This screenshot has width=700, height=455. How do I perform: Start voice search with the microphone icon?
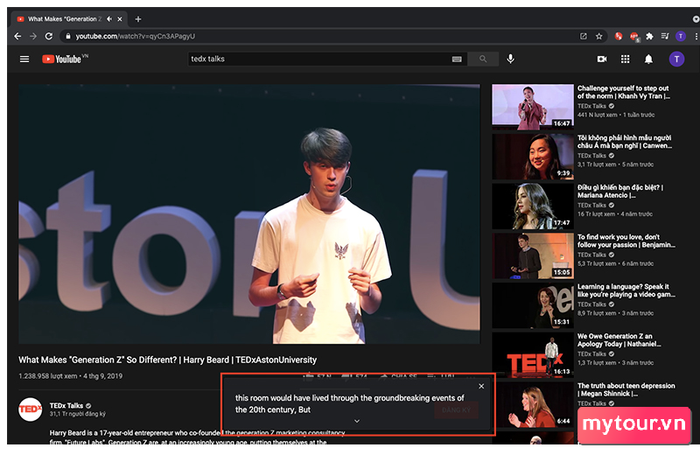(511, 59)
